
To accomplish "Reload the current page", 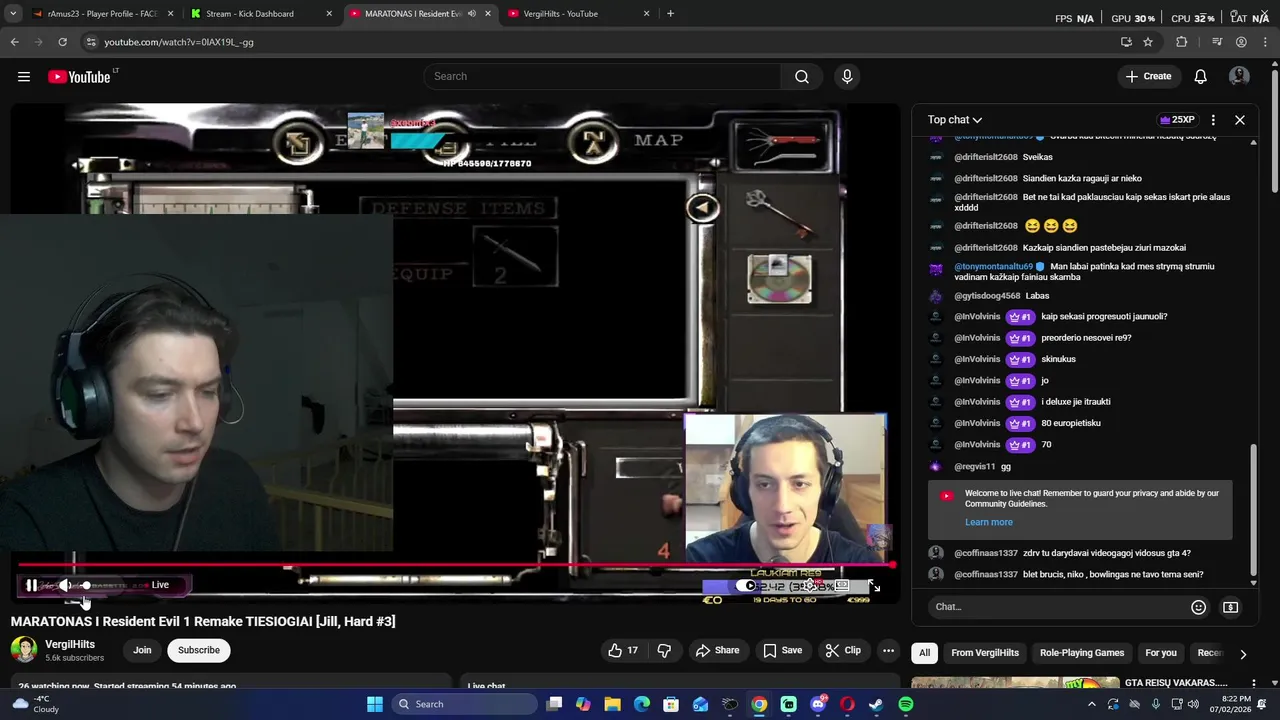I will coord(62,42).
